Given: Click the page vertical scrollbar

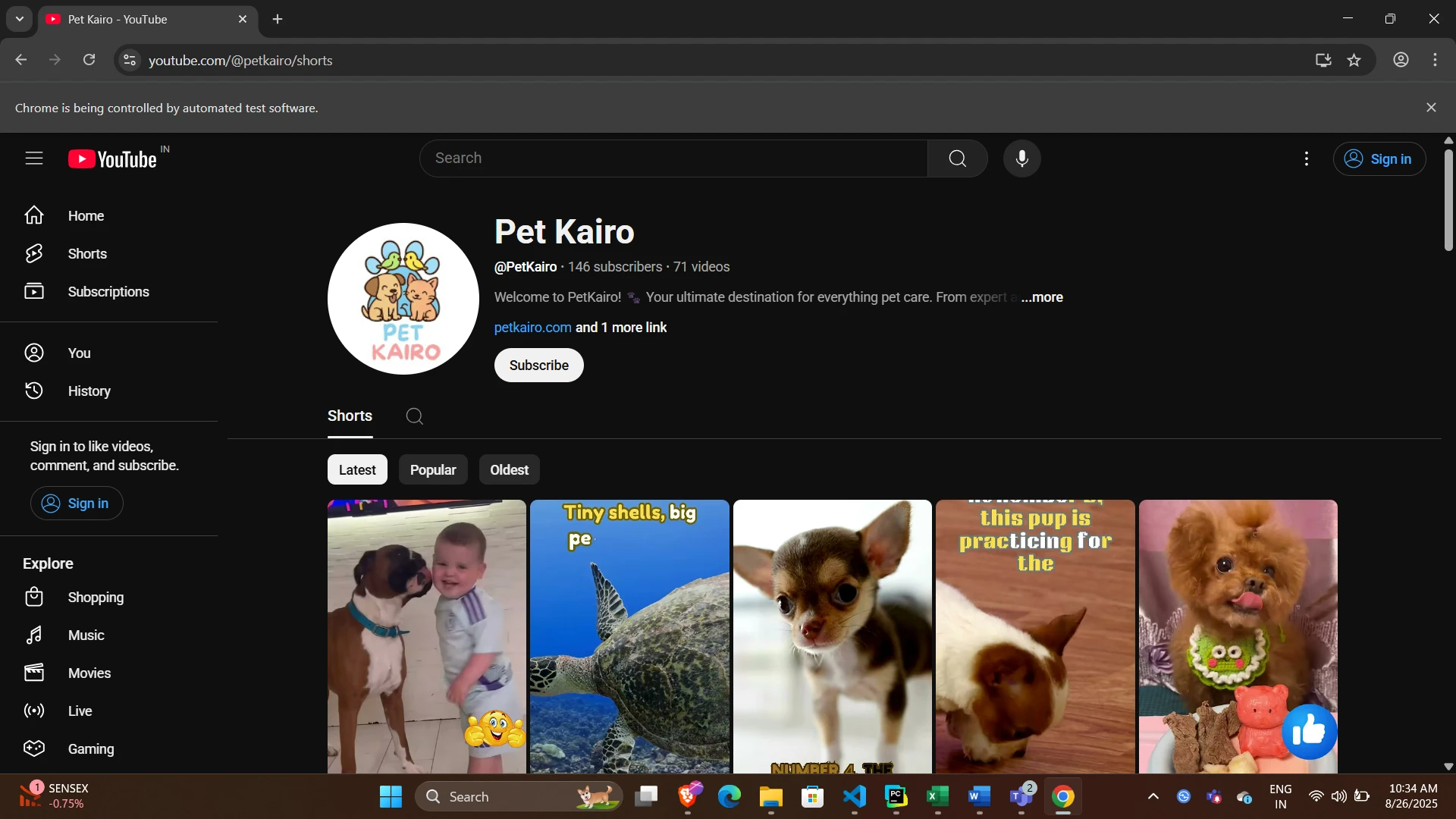Looking at the screenshot, I should pos(1448,200).
